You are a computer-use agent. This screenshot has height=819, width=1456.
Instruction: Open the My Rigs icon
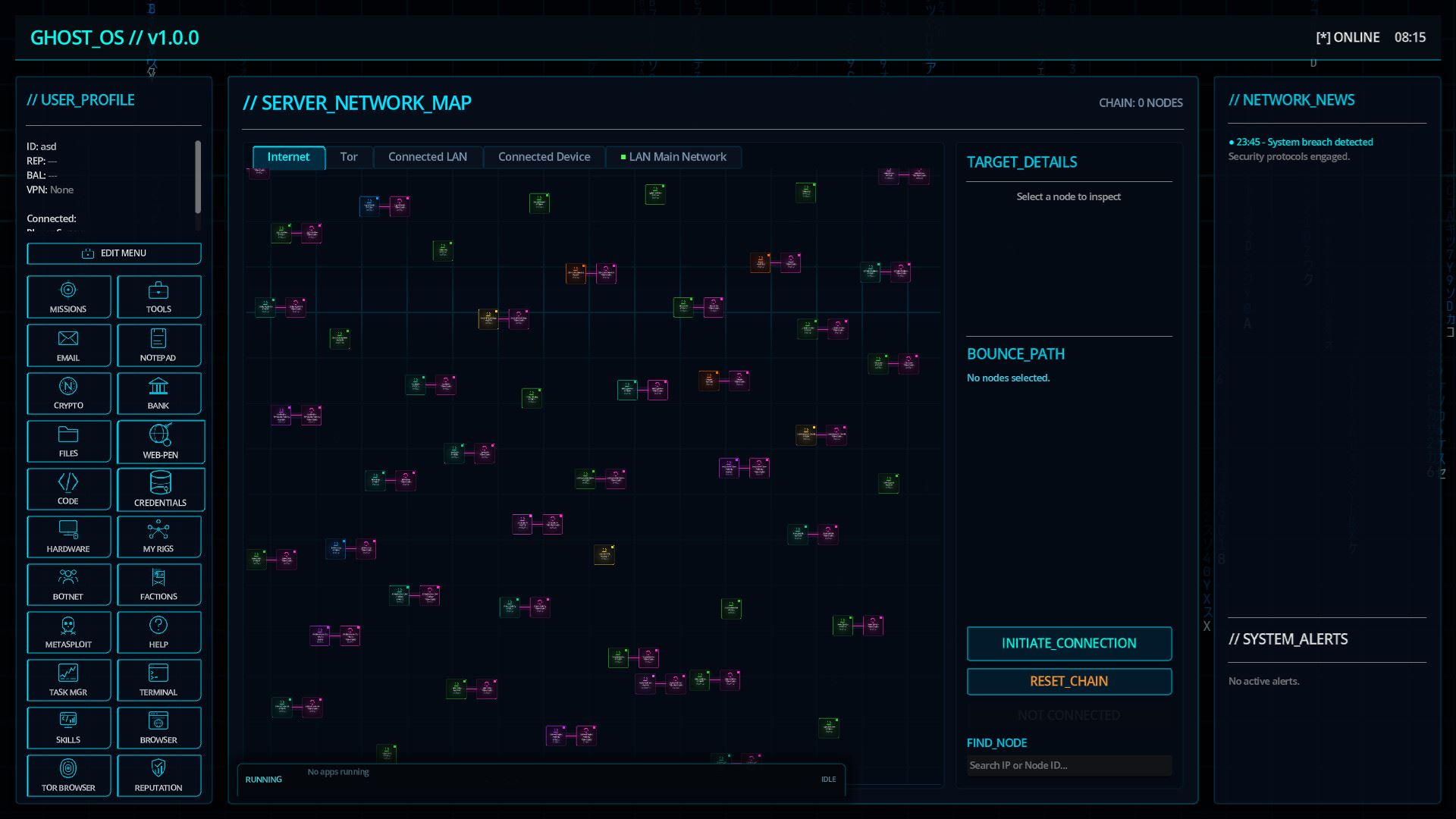[158, 536]
